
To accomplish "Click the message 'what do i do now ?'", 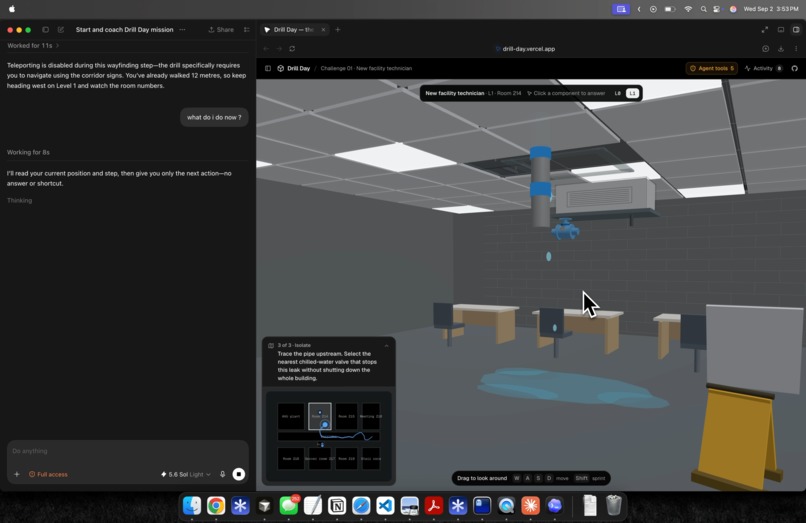I will (x=214, y=117).
